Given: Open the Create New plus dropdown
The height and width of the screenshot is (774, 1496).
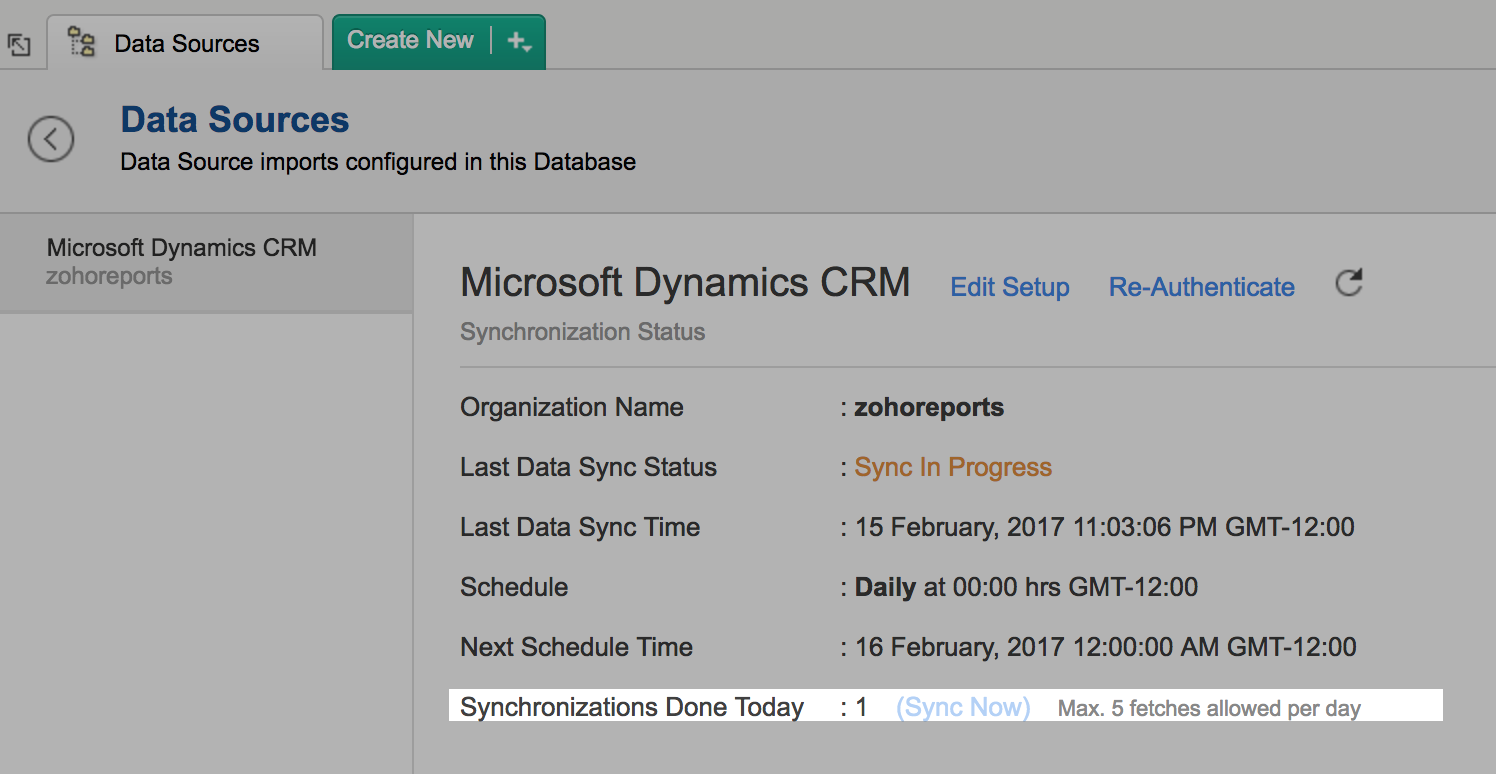Looking at the screenshot, I should pyautogui.click(x=519, y=42).
